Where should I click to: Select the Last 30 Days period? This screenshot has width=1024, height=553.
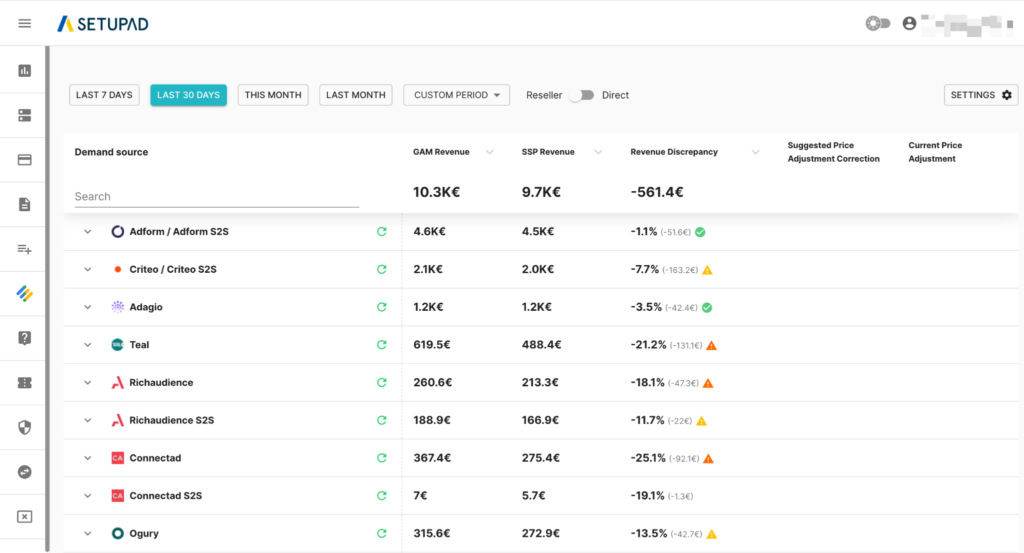pyautogui.click(x=188, y=95)
